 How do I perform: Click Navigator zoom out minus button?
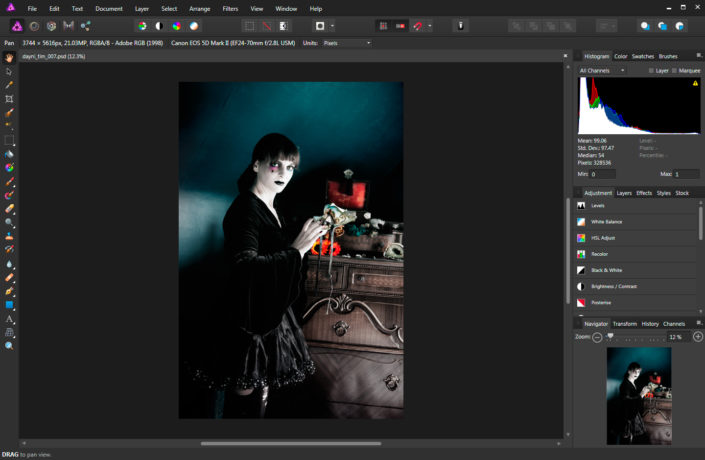pyautogui.click(x=597, y=337)
